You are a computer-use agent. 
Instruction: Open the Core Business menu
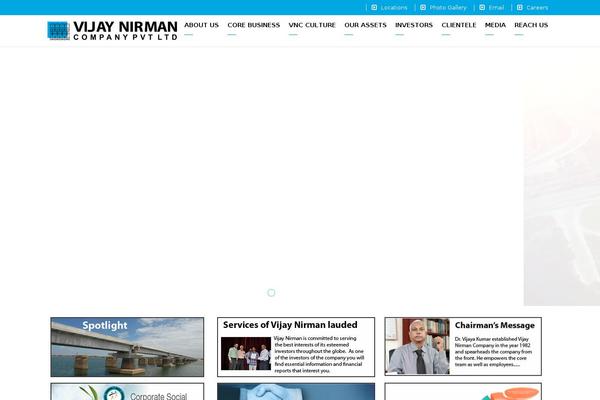pos(254,25)
